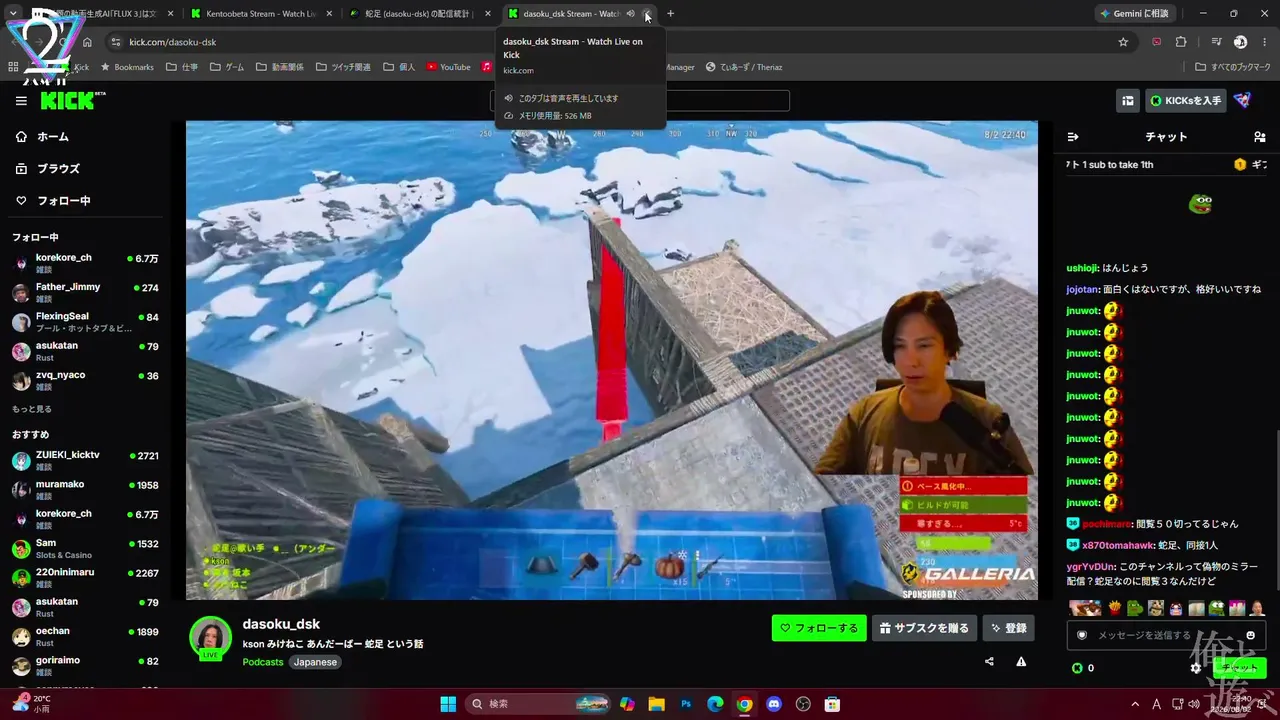Image resolution: width=1280 pixels, height=720 pixels.
Task: Open followed channel Father_Jimmy
Action: [86, 292]
